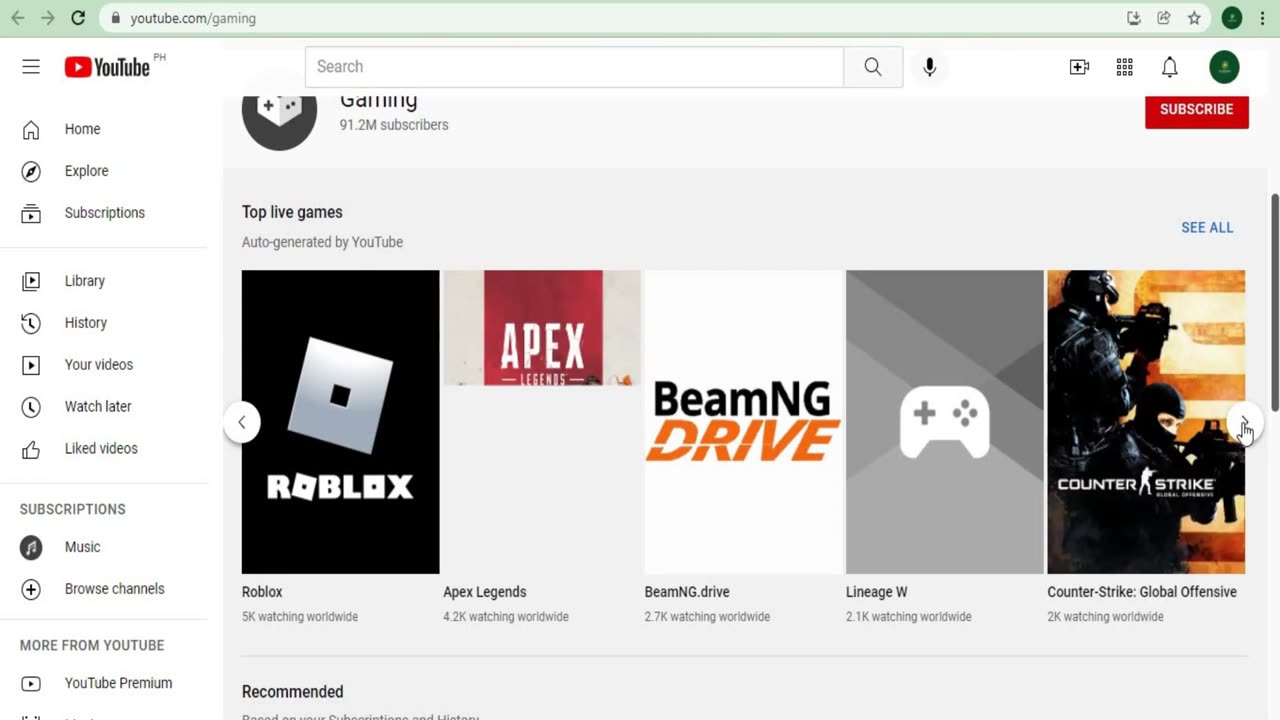Open History in sidebar
Image resolution: width=1280 pixels, height=720 pixels.
tap(104, 323)
